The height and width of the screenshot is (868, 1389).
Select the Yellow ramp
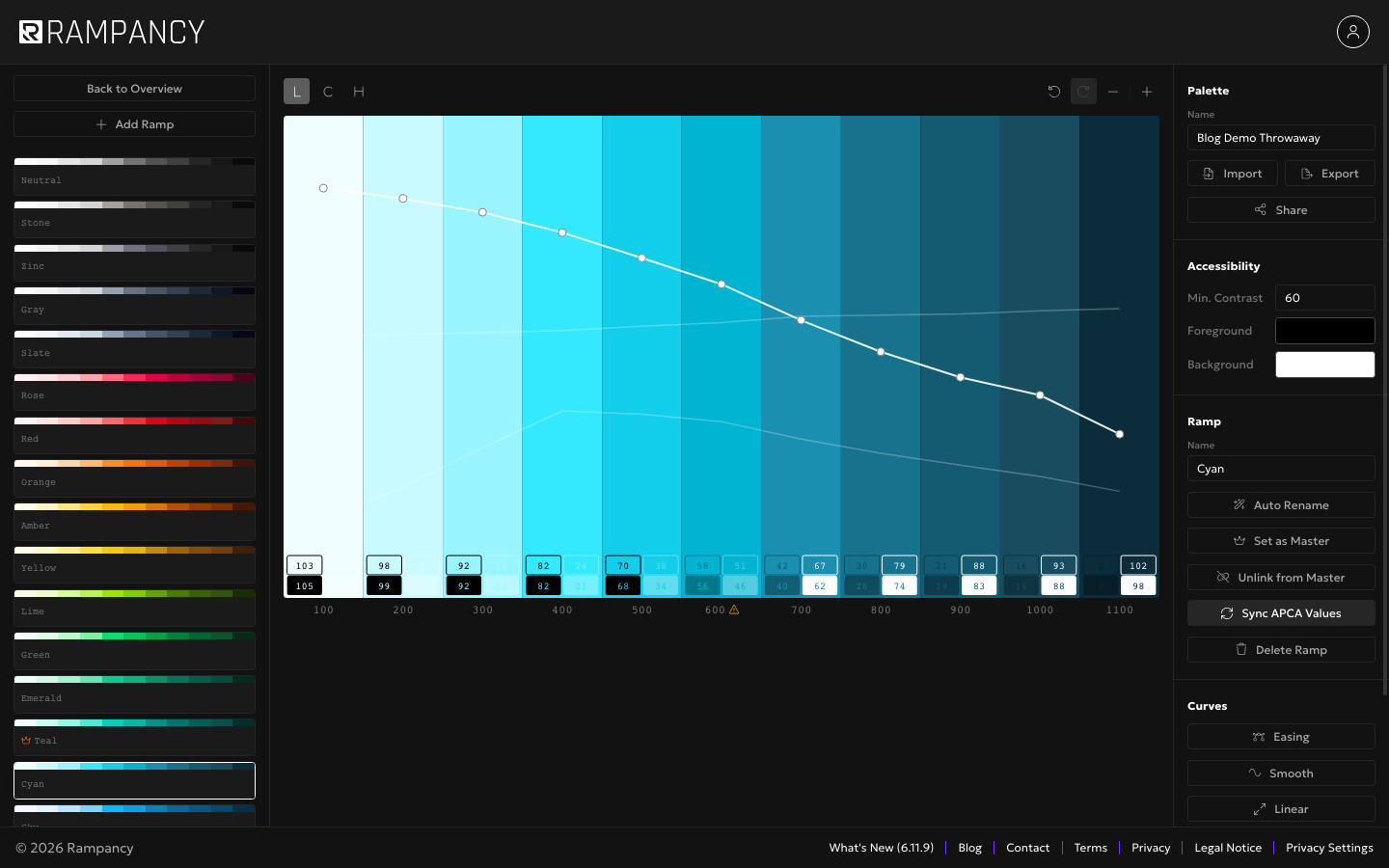tap(134, 565)
